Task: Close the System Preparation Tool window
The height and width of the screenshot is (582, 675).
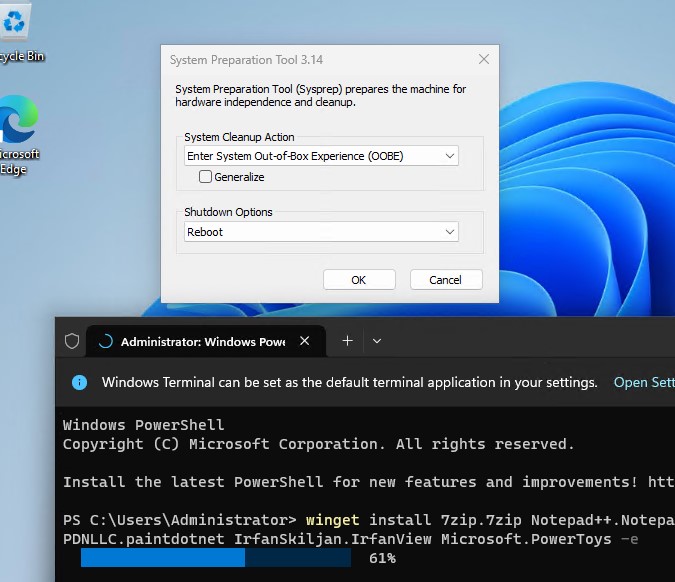Action: [x=484, y=59]
